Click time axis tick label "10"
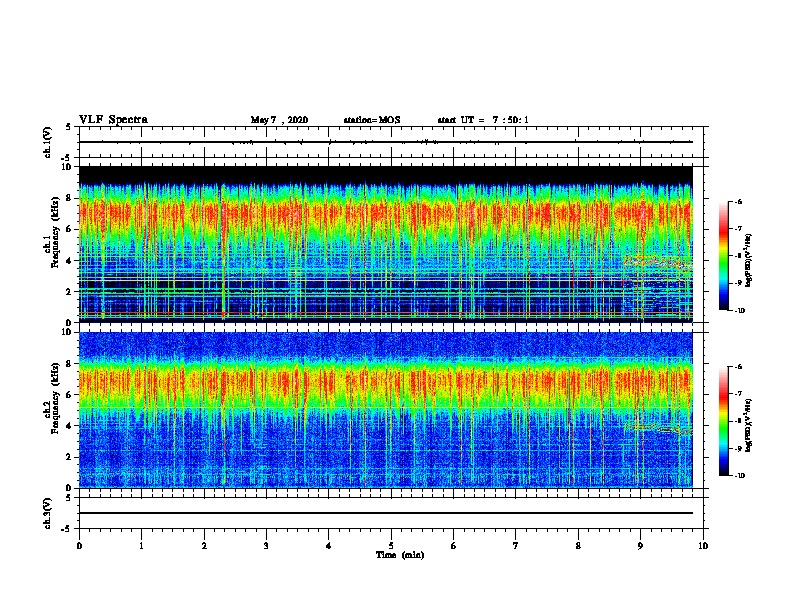This screenshot has height=612, width=792. coord(703,546)
